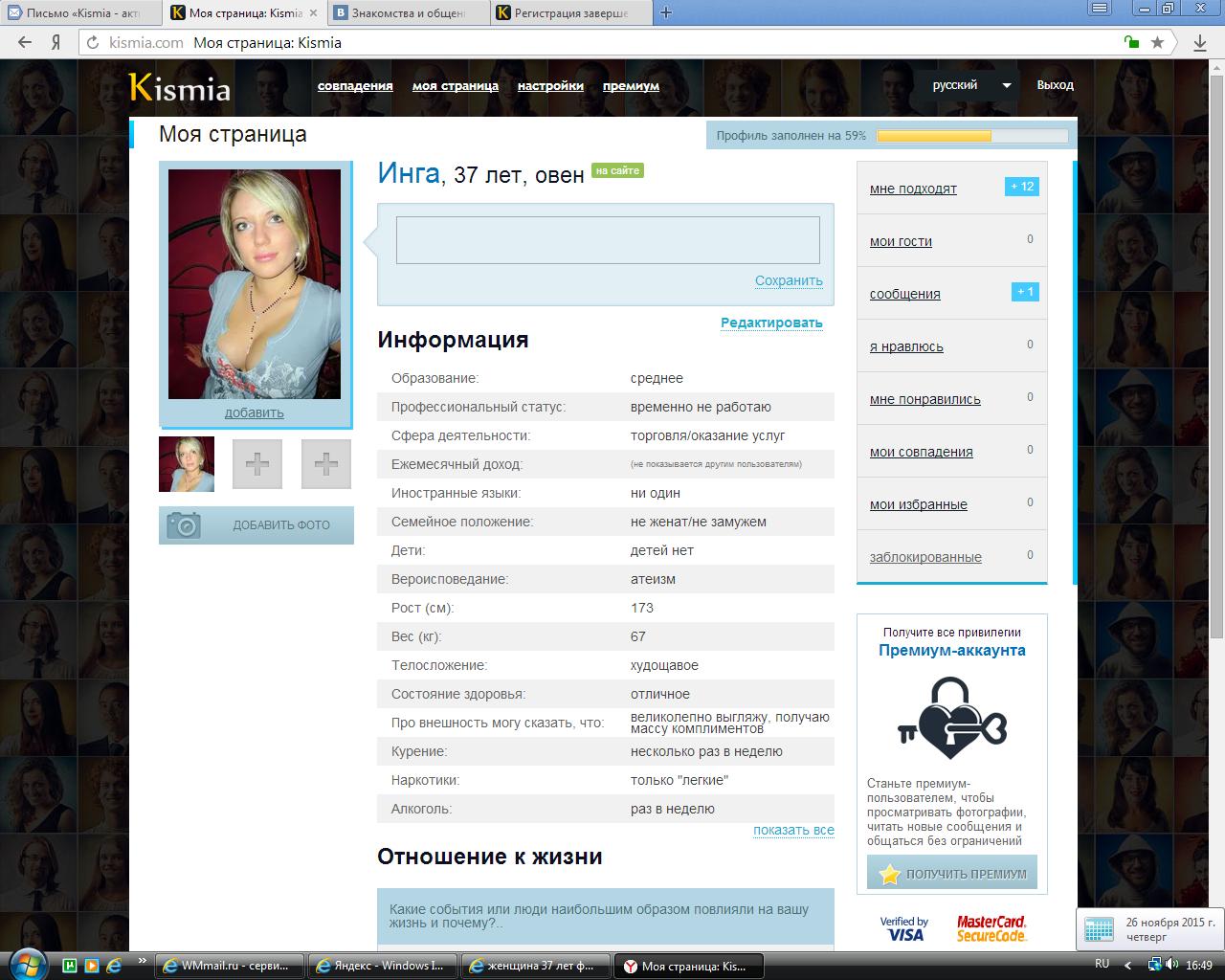
Task: Switch to the 'Знакомства и общение' VK tab
Action: point(409,13)
